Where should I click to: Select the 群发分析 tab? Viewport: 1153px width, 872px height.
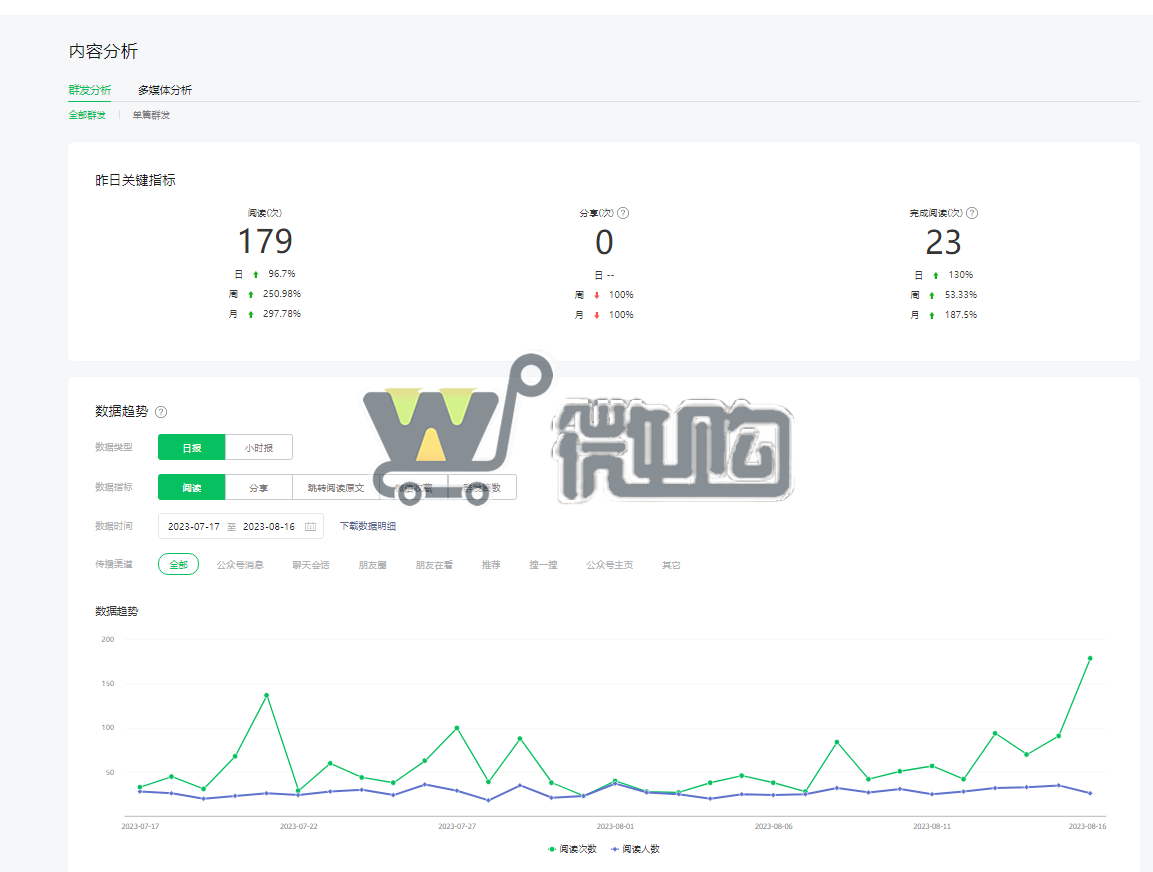point(90,90)
